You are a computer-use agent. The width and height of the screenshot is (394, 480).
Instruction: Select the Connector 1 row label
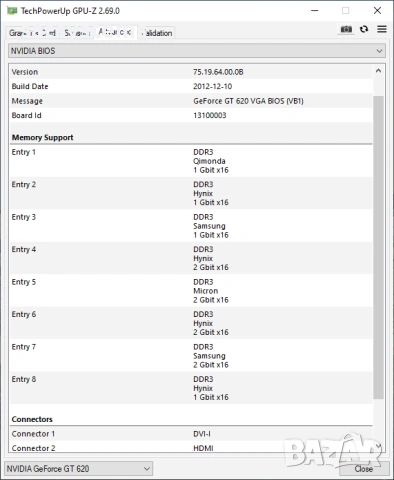[33, 434]
